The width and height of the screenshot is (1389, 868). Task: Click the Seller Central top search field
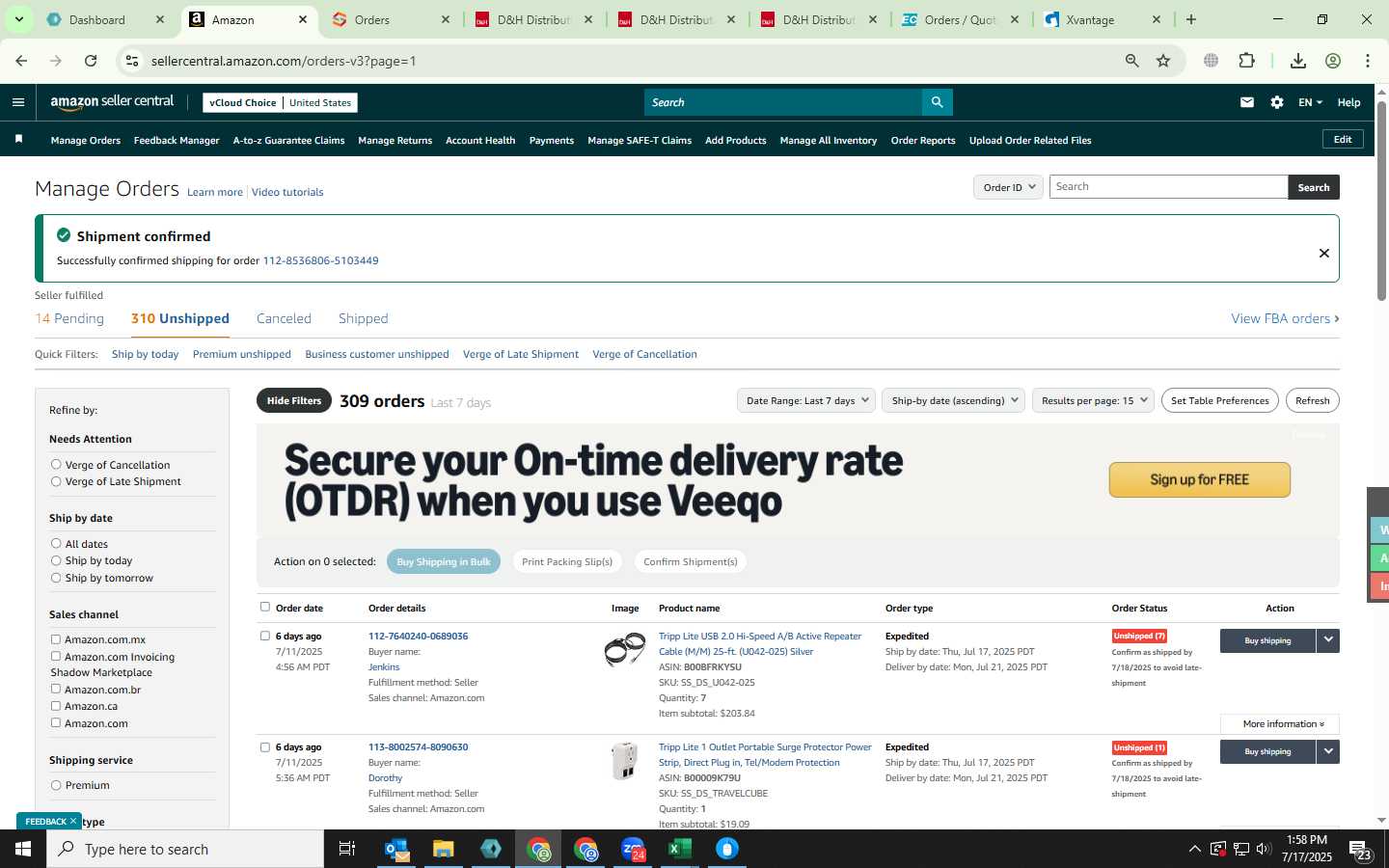pos(782,102)
